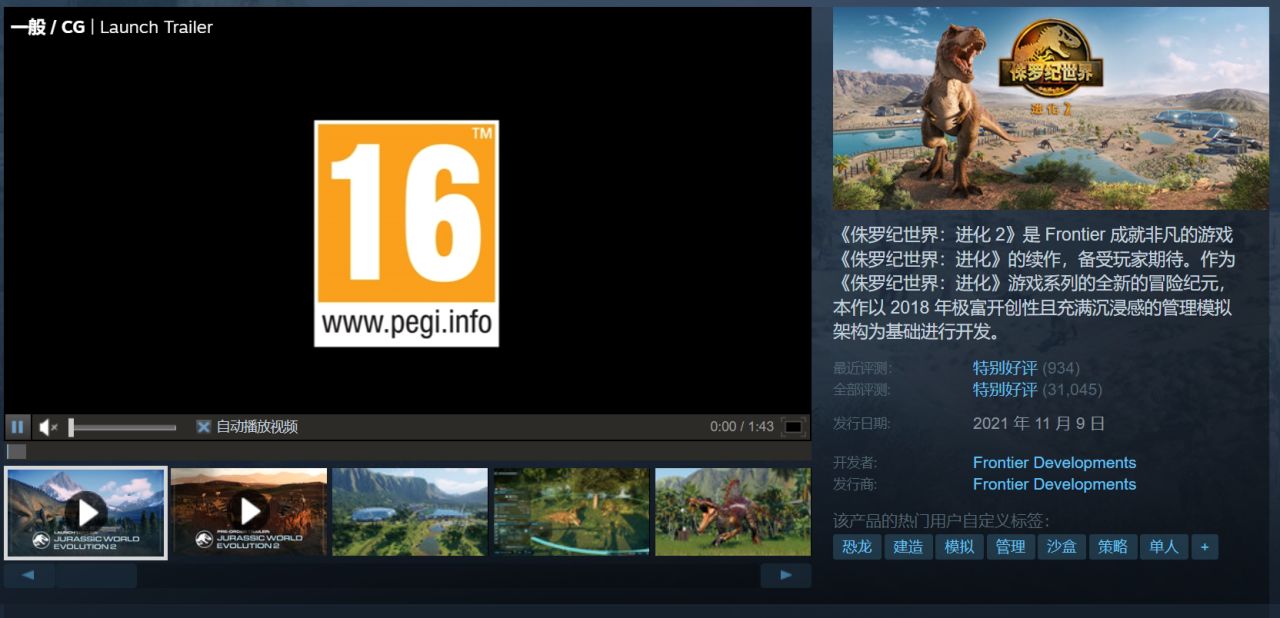Viewport: 1280px width, 618px height.
Task: Play the second trailer thumbnail
Action: (x=249, y=512)
